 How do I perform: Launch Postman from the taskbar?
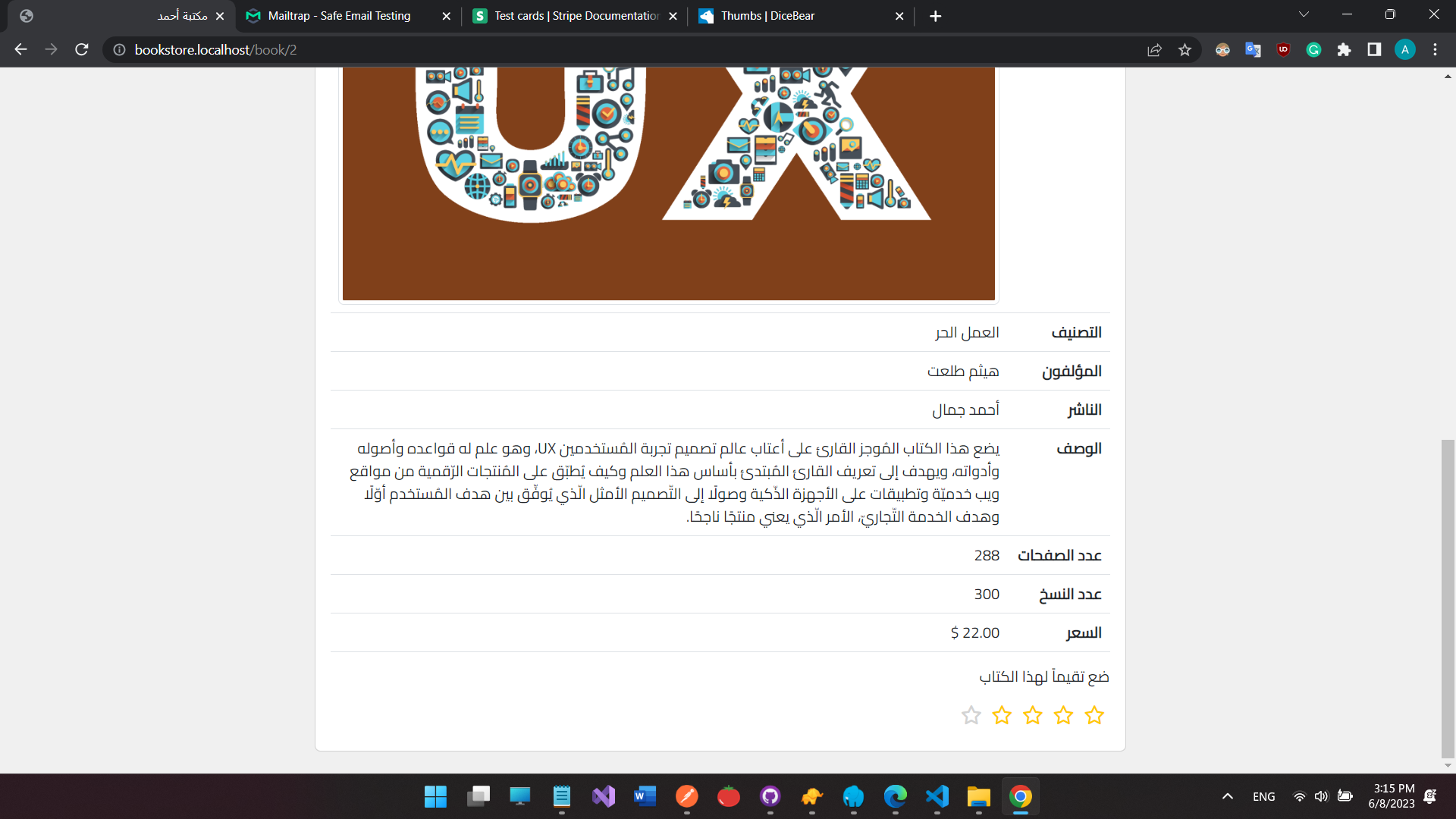pos(688,796)
